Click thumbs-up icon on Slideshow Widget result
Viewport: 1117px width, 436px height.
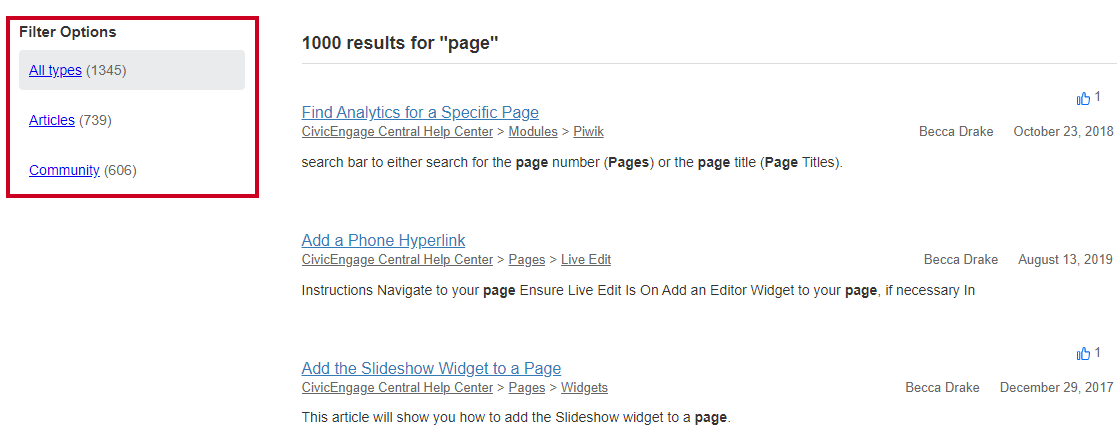click(1084, 353)
